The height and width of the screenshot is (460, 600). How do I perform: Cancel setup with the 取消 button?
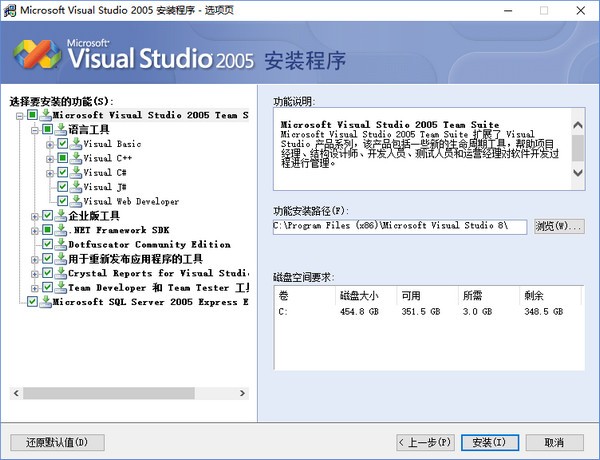click(554, 442)
